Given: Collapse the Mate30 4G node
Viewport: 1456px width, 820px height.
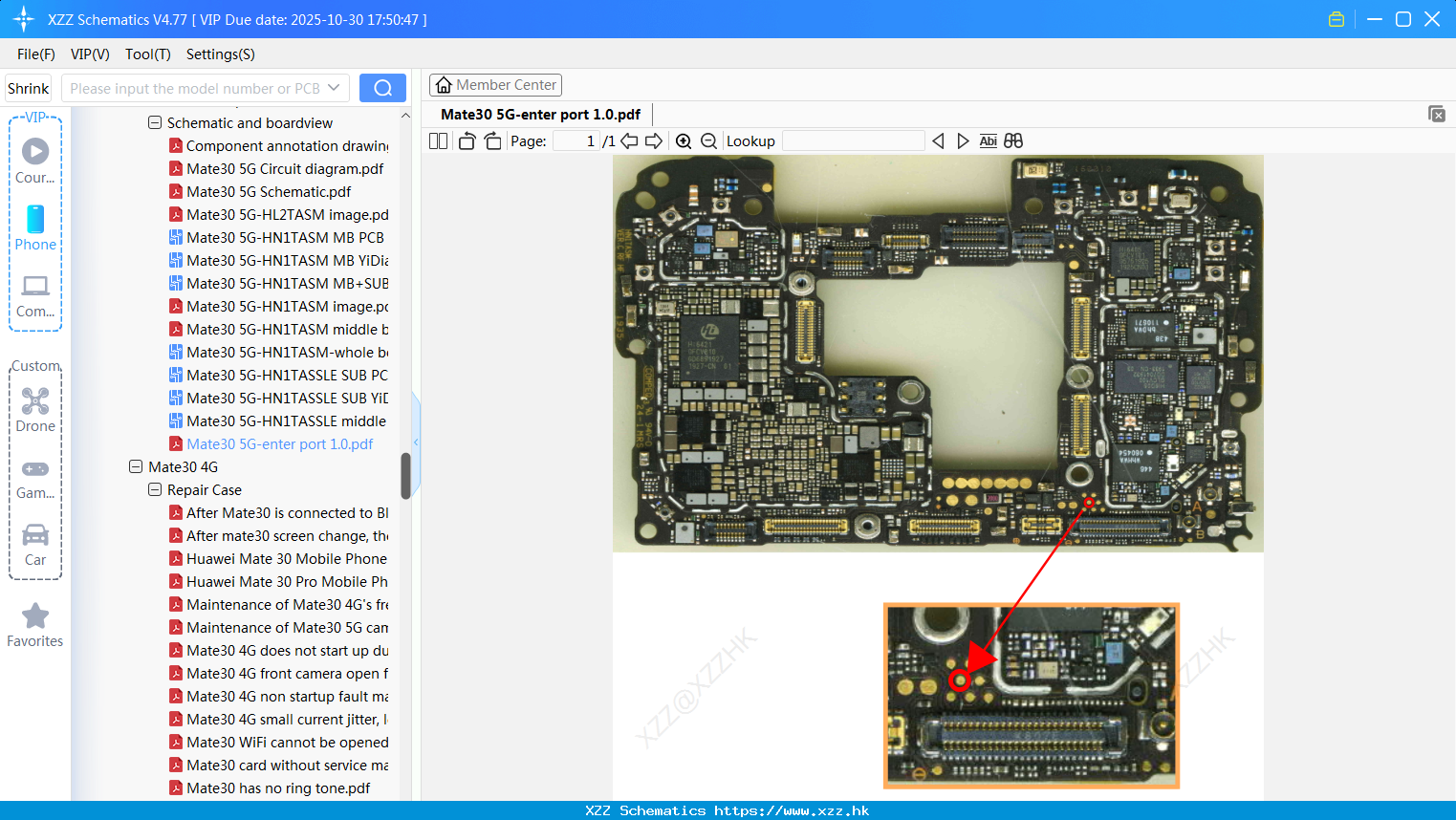Looking at the screenshot, I should (x=136, y=466).
